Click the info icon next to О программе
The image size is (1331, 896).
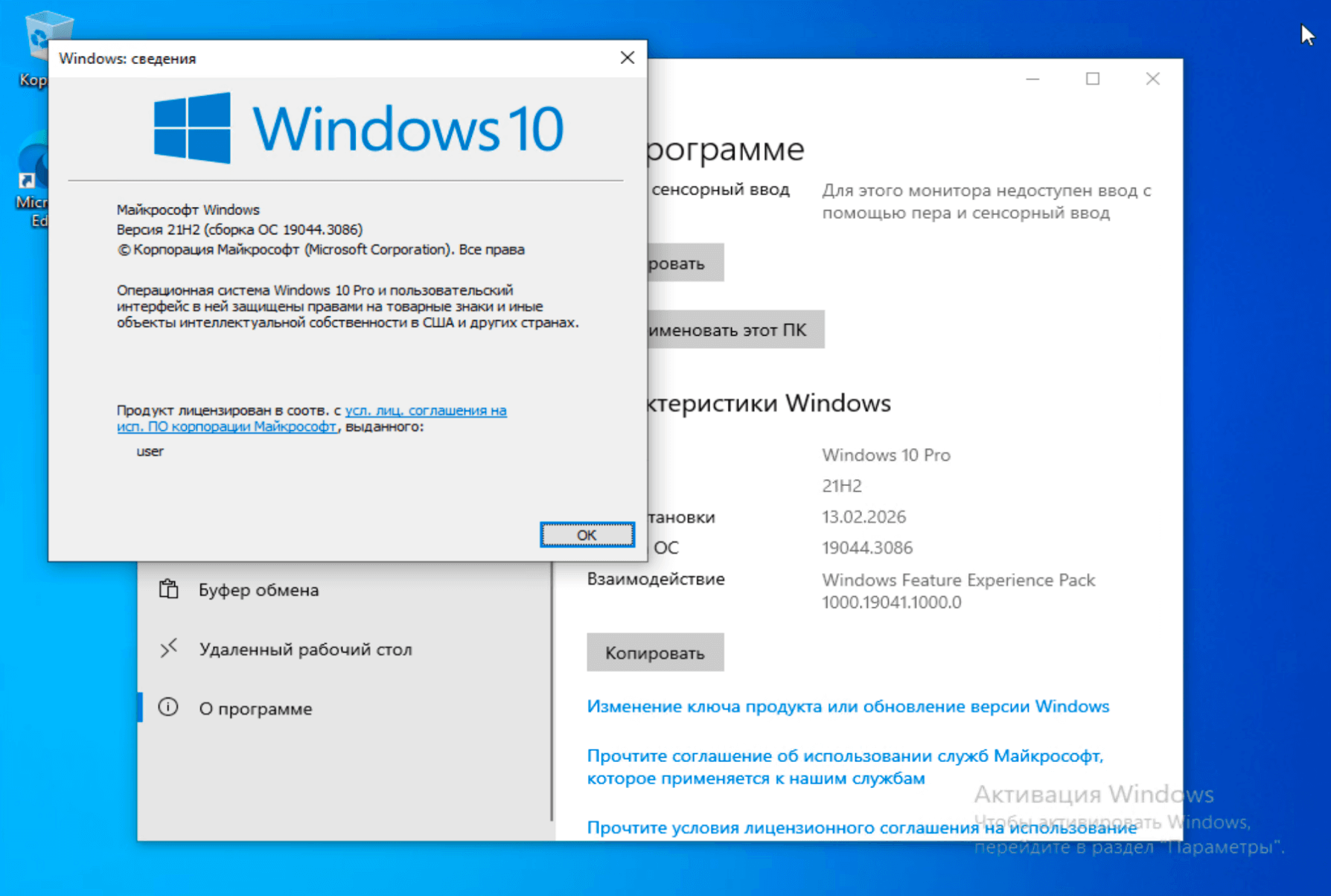point(168,708)
